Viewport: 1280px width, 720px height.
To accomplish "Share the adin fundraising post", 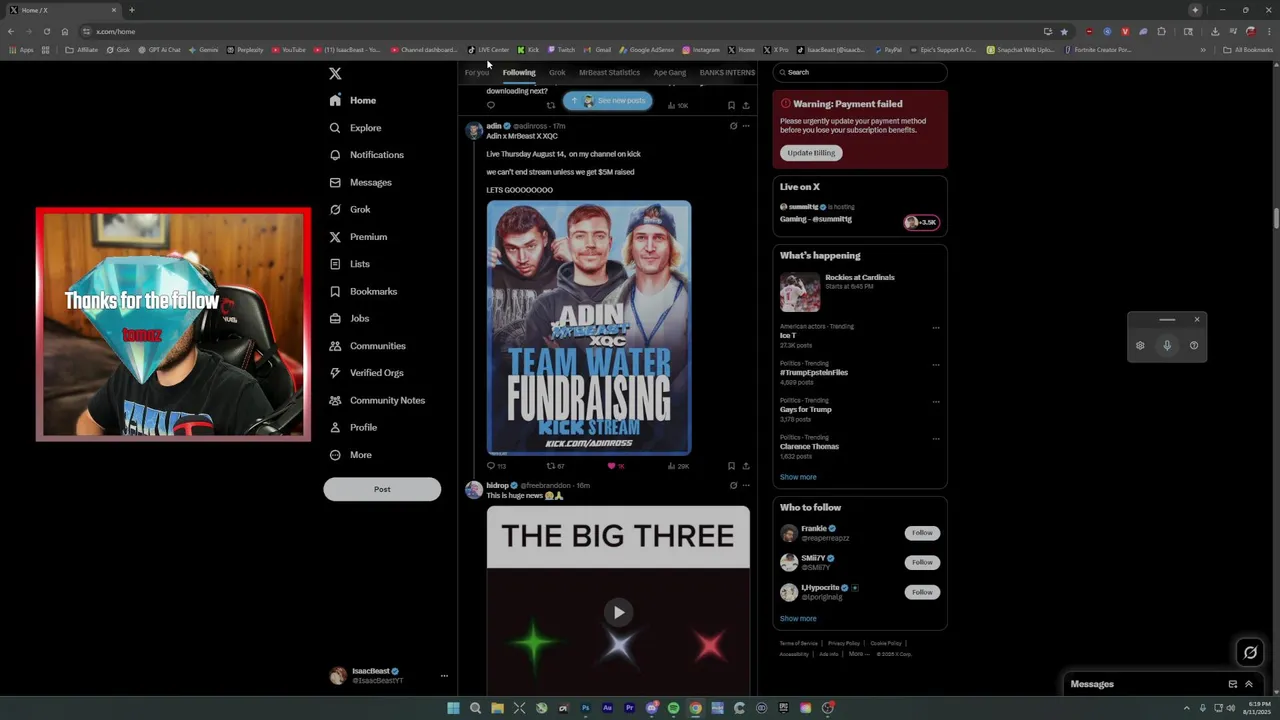I will pyautogui.click(x=745, y=466).
